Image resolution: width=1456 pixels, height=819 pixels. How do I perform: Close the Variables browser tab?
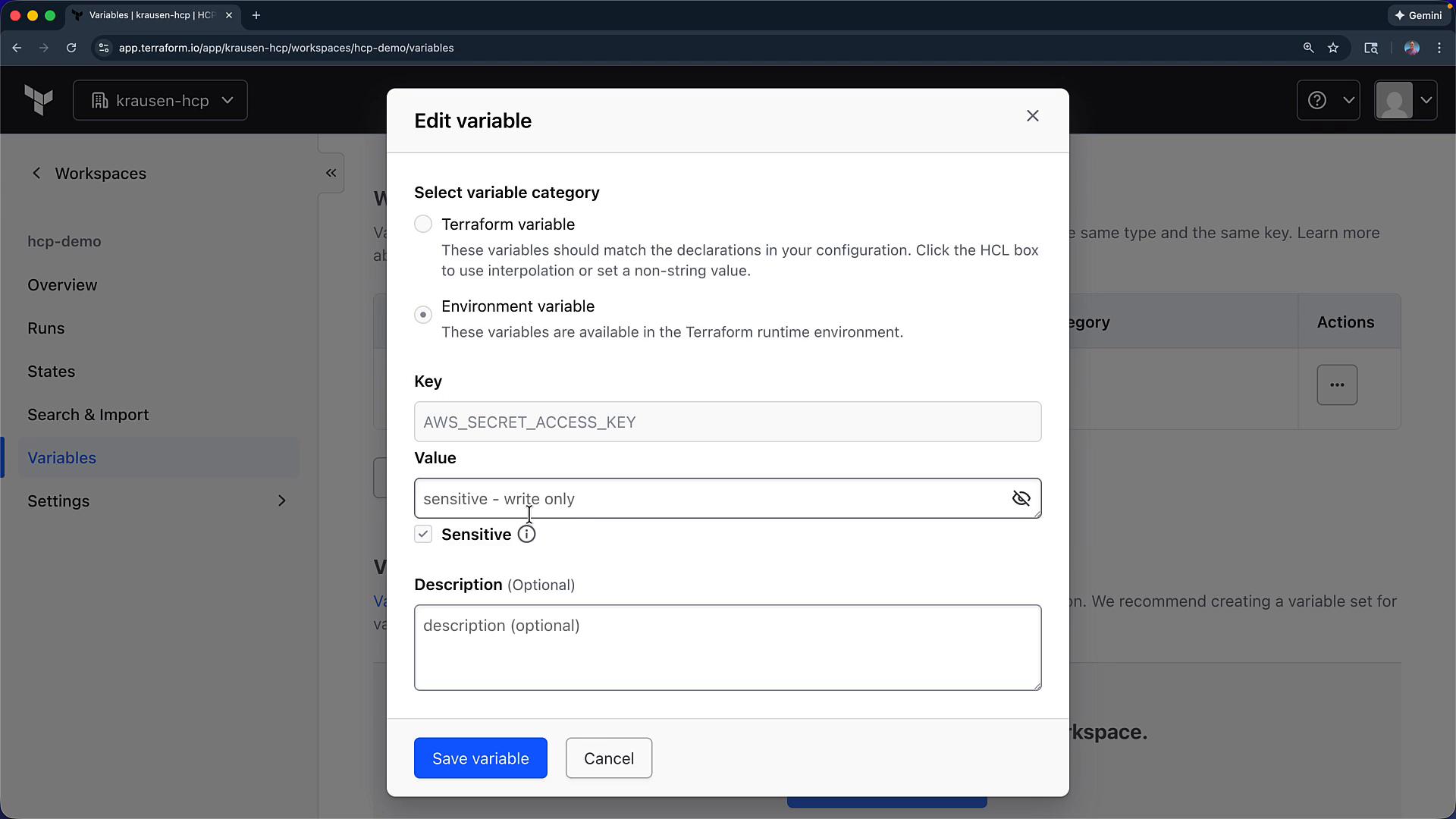(x=229, y=15)
